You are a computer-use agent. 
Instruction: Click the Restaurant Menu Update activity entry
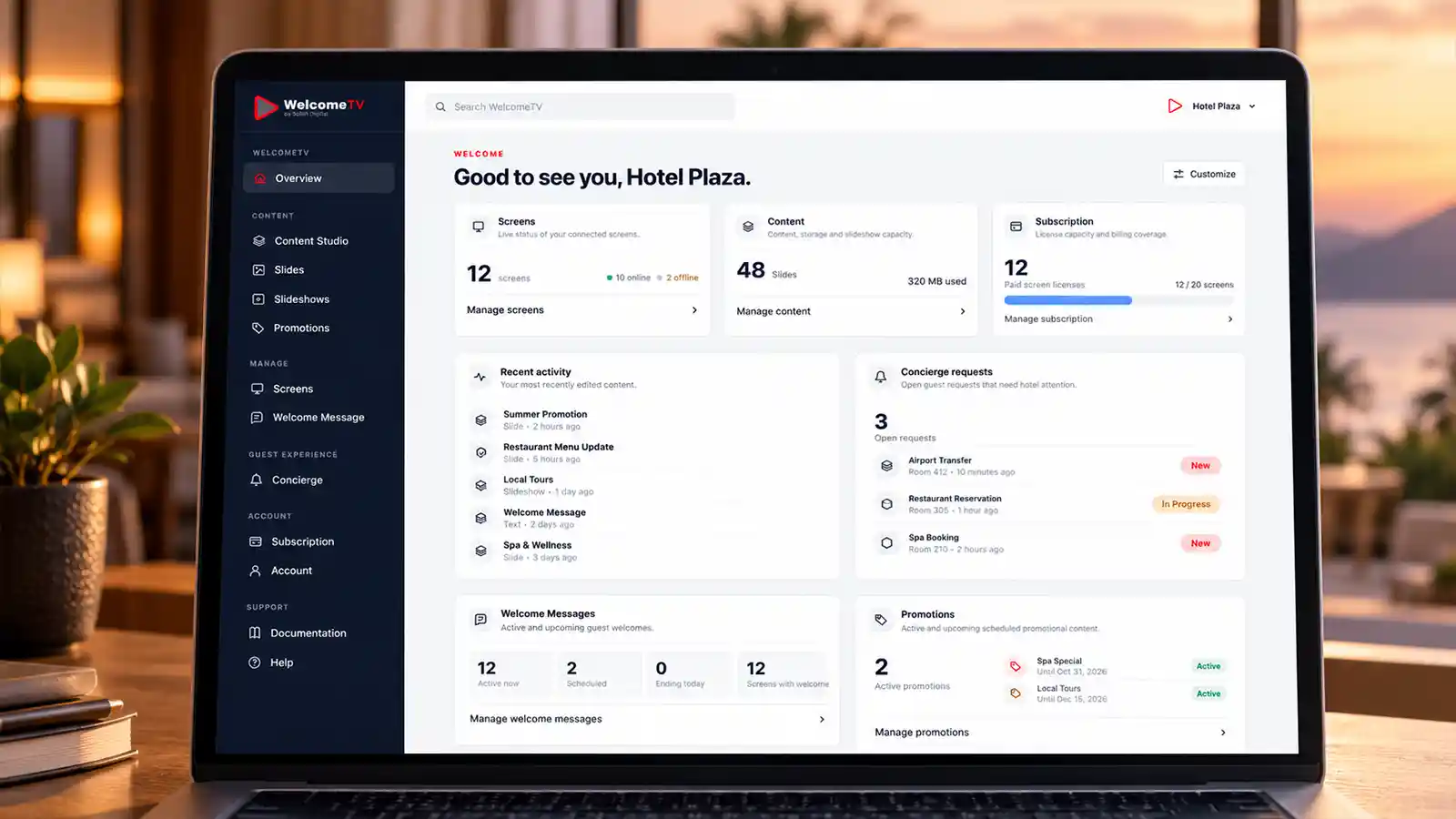(558, 452)
